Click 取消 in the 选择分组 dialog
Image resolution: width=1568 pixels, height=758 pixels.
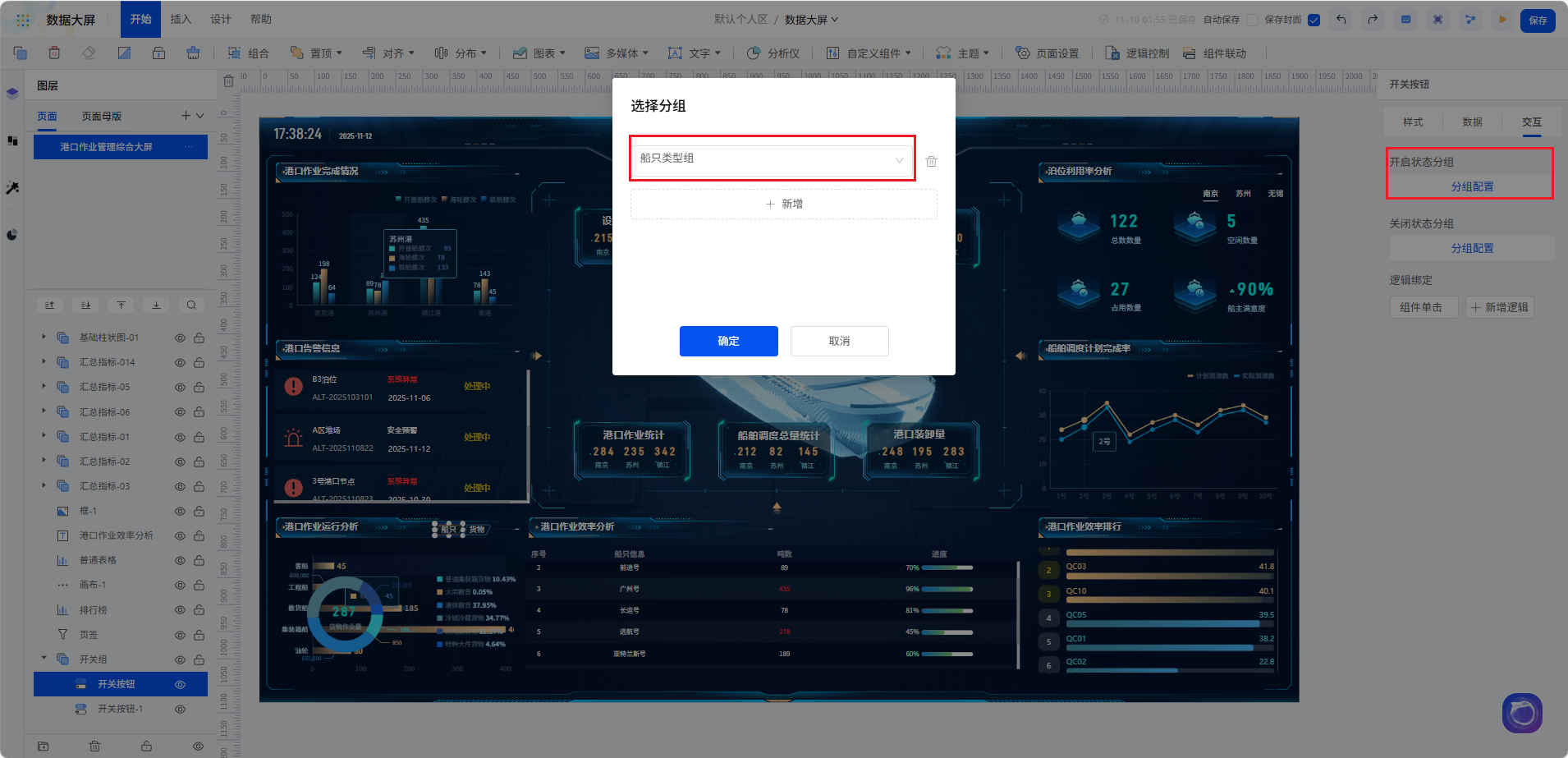pos(839,342)
